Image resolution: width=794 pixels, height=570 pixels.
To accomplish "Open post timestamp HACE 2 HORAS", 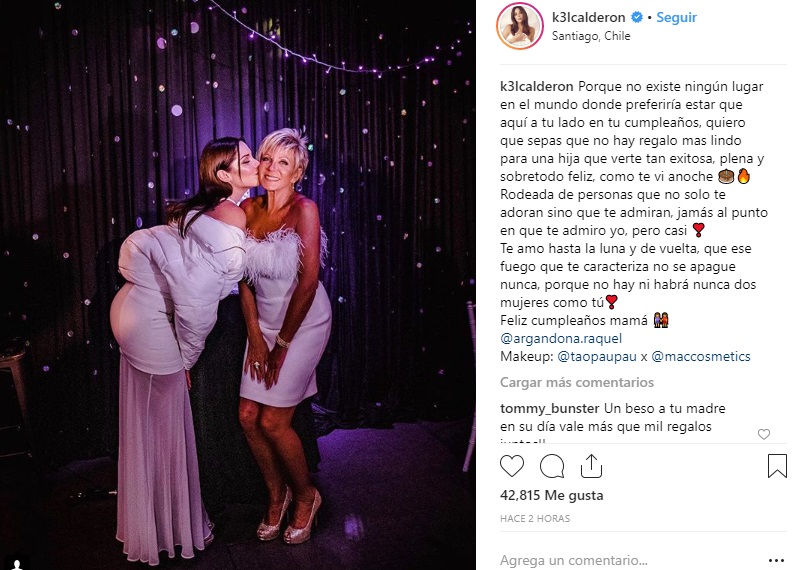I will tap(535, 518).
